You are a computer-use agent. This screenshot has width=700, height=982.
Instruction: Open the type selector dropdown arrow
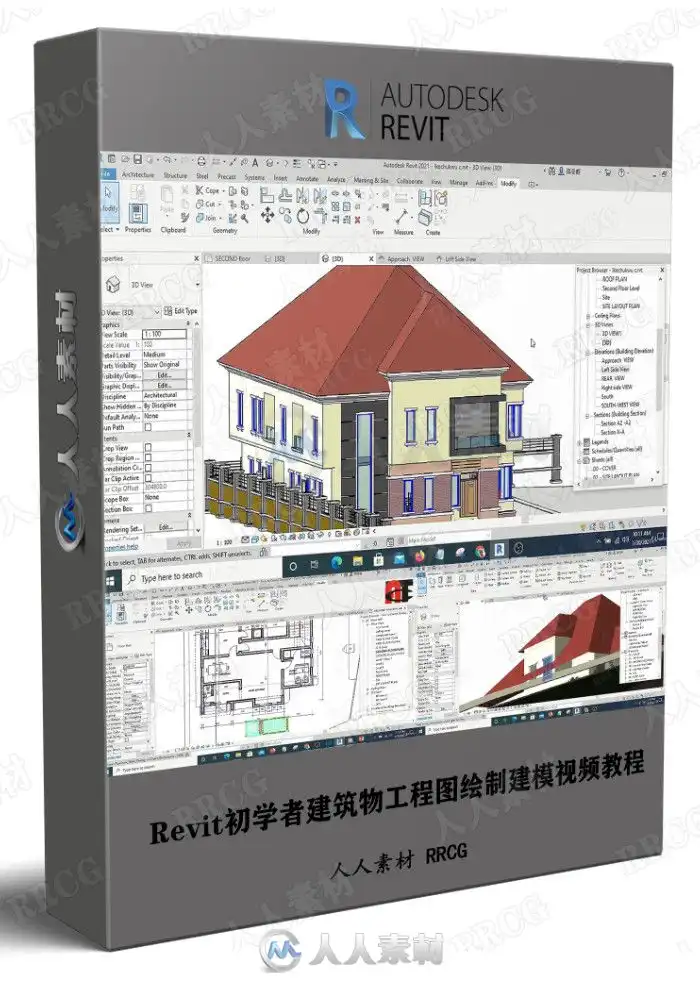198,284
